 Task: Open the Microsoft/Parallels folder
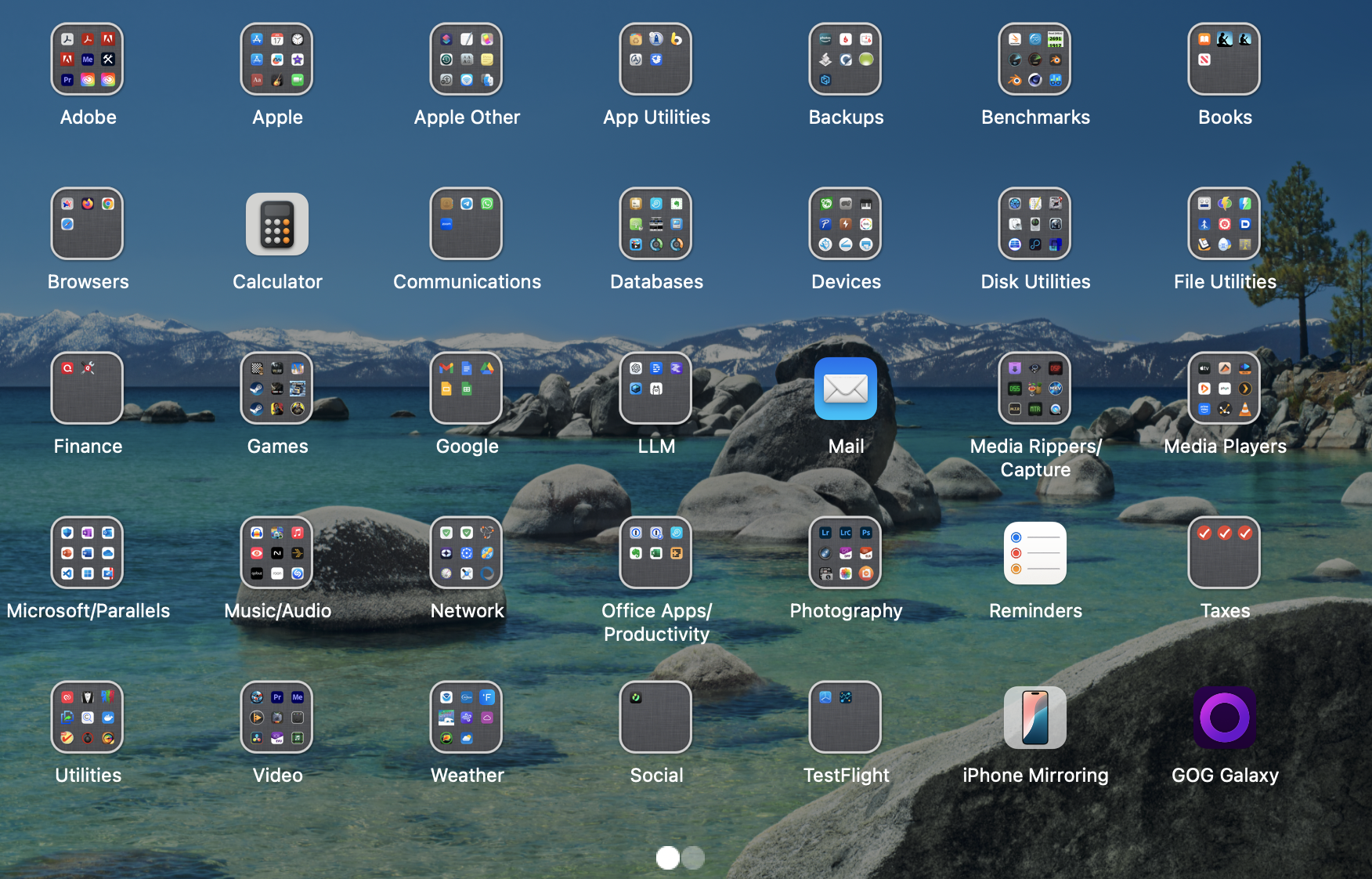[88, 553]
